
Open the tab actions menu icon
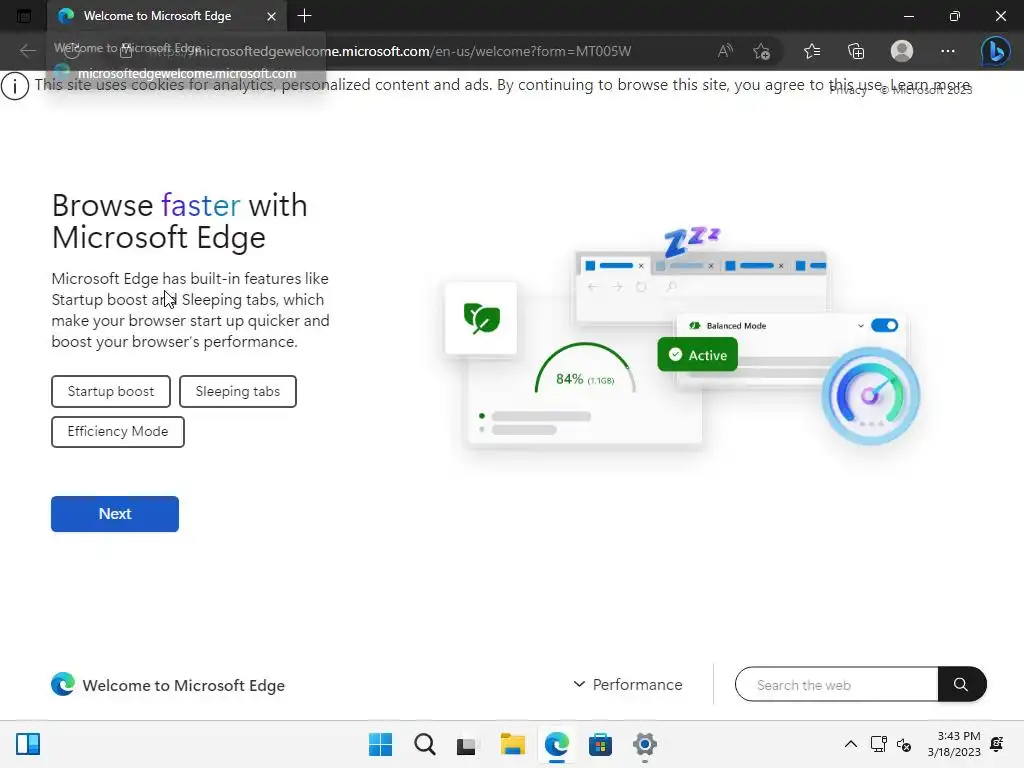(24, 16)
